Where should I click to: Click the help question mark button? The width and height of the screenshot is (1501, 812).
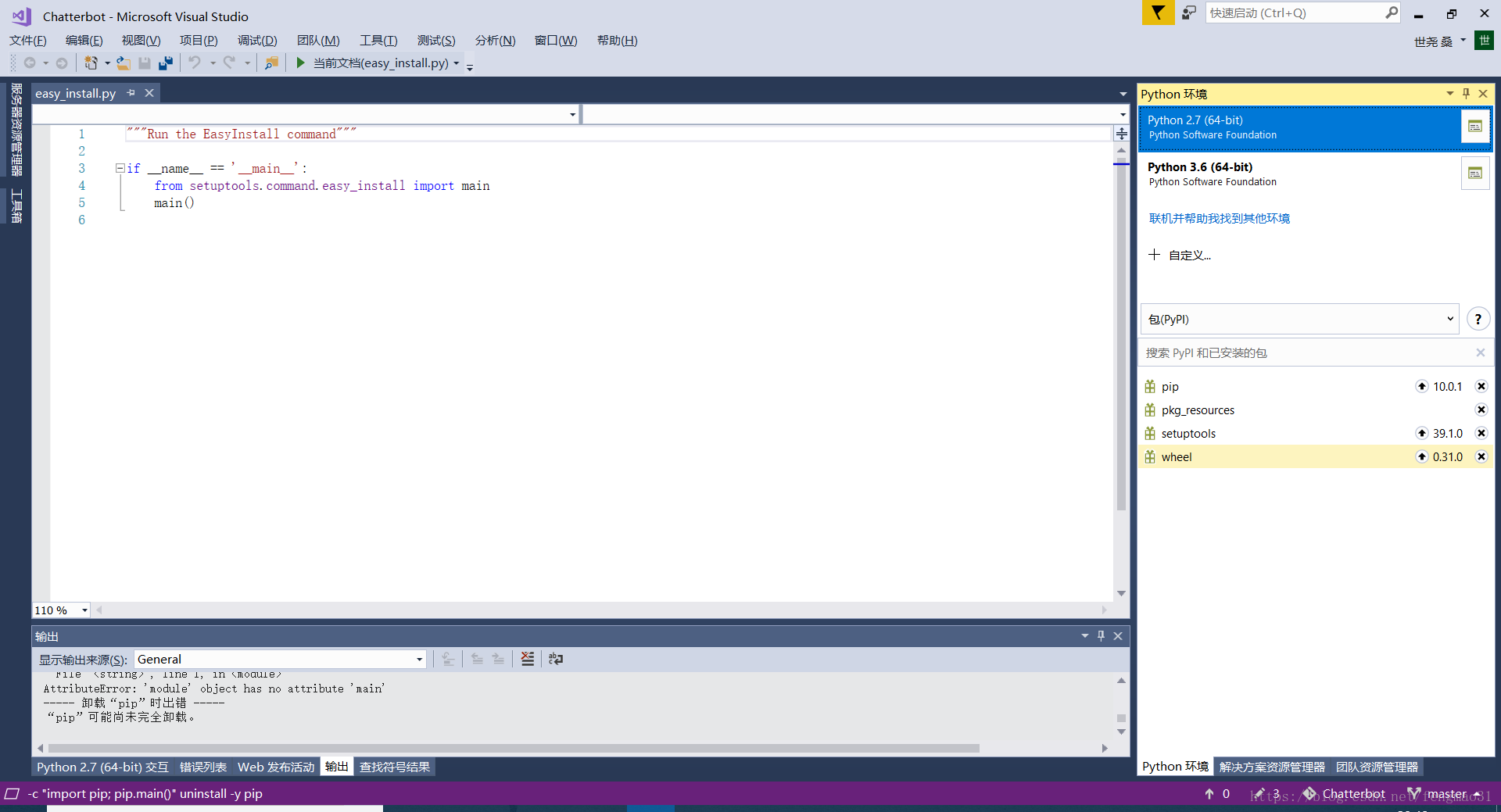coord(1478,319)
